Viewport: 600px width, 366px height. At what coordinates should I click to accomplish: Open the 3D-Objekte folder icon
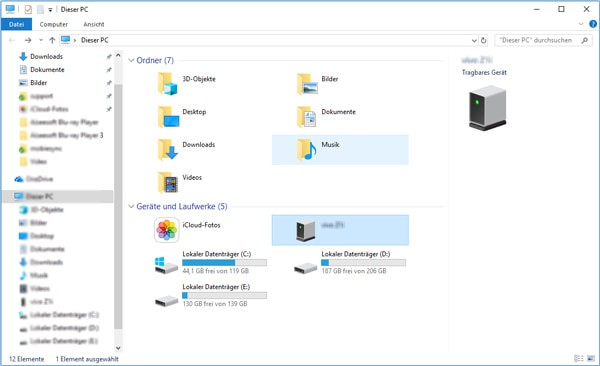point(167,84)
